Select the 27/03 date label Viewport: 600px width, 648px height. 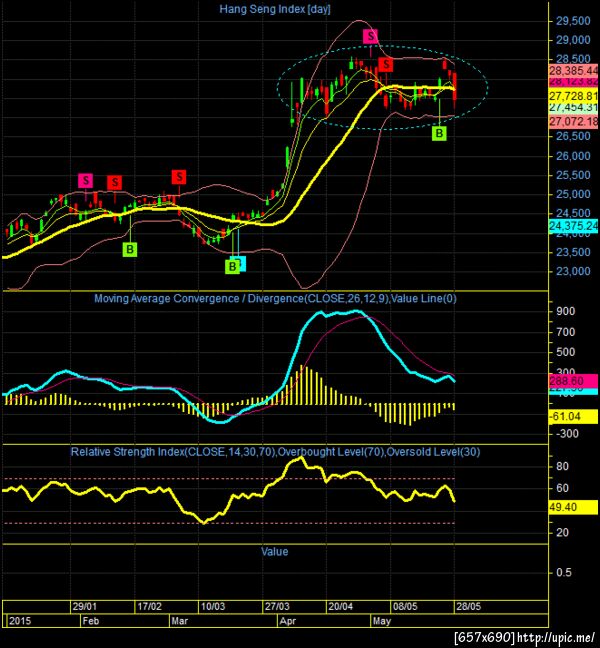[x=277, y=607]
